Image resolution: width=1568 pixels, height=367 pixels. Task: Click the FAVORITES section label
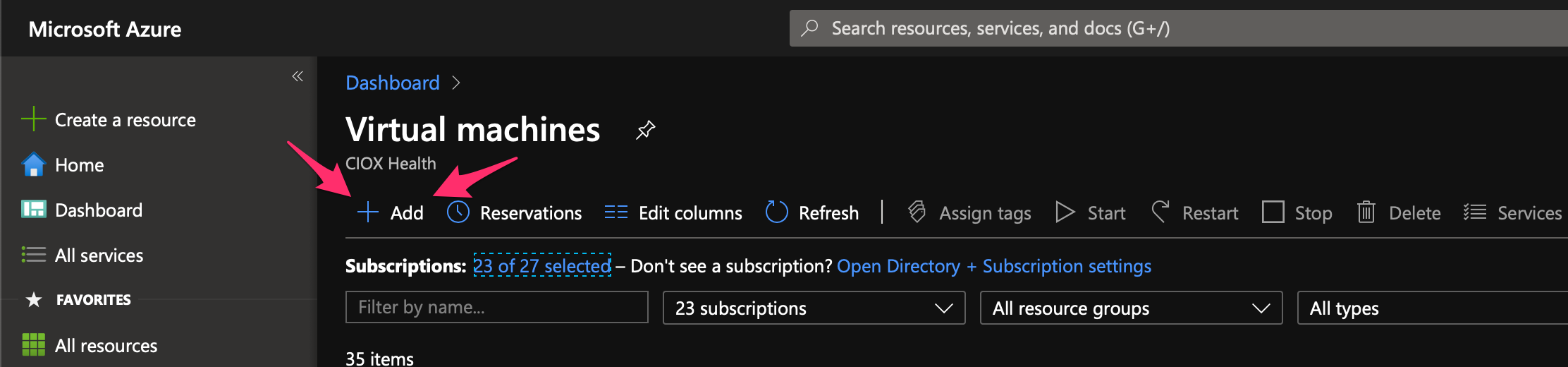(x=94, y=300)
